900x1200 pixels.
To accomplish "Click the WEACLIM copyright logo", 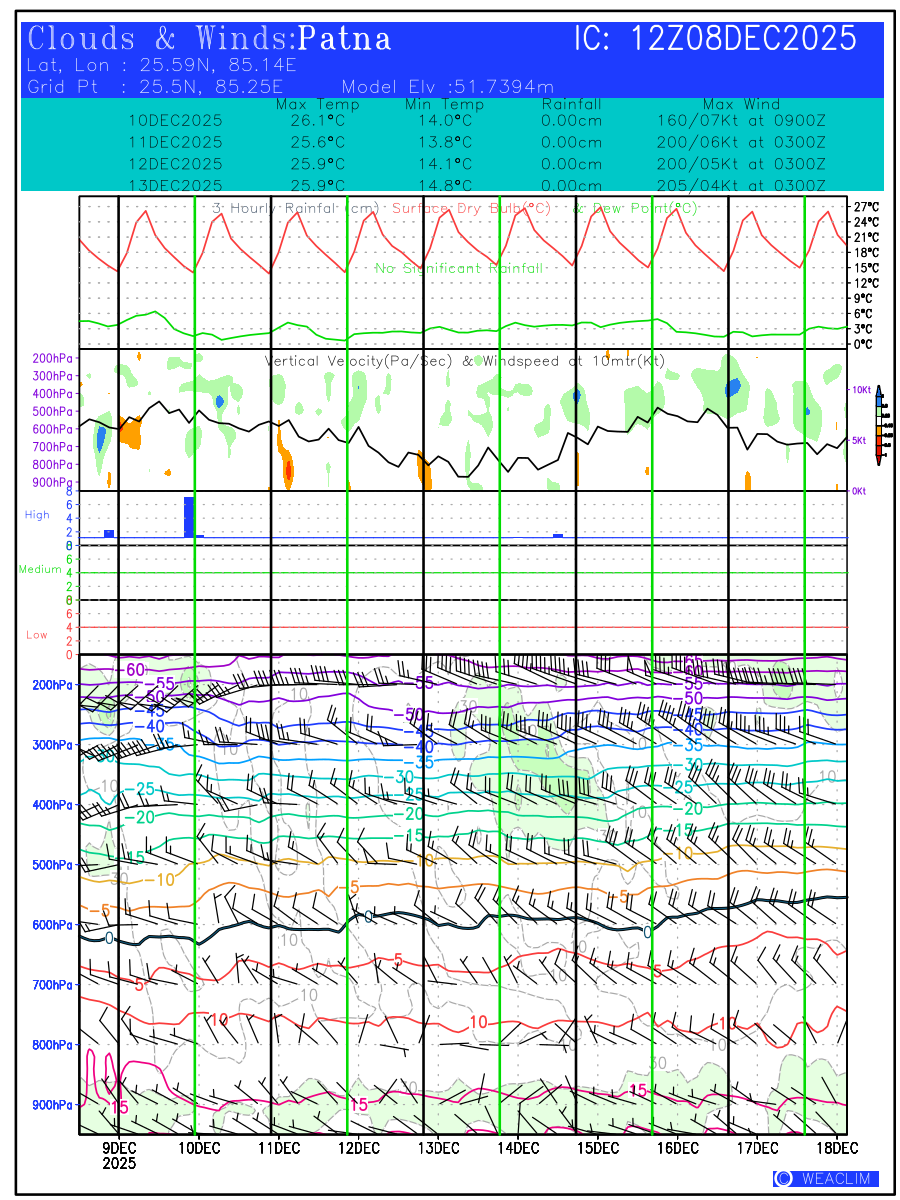I will (x=825, y=1178).
